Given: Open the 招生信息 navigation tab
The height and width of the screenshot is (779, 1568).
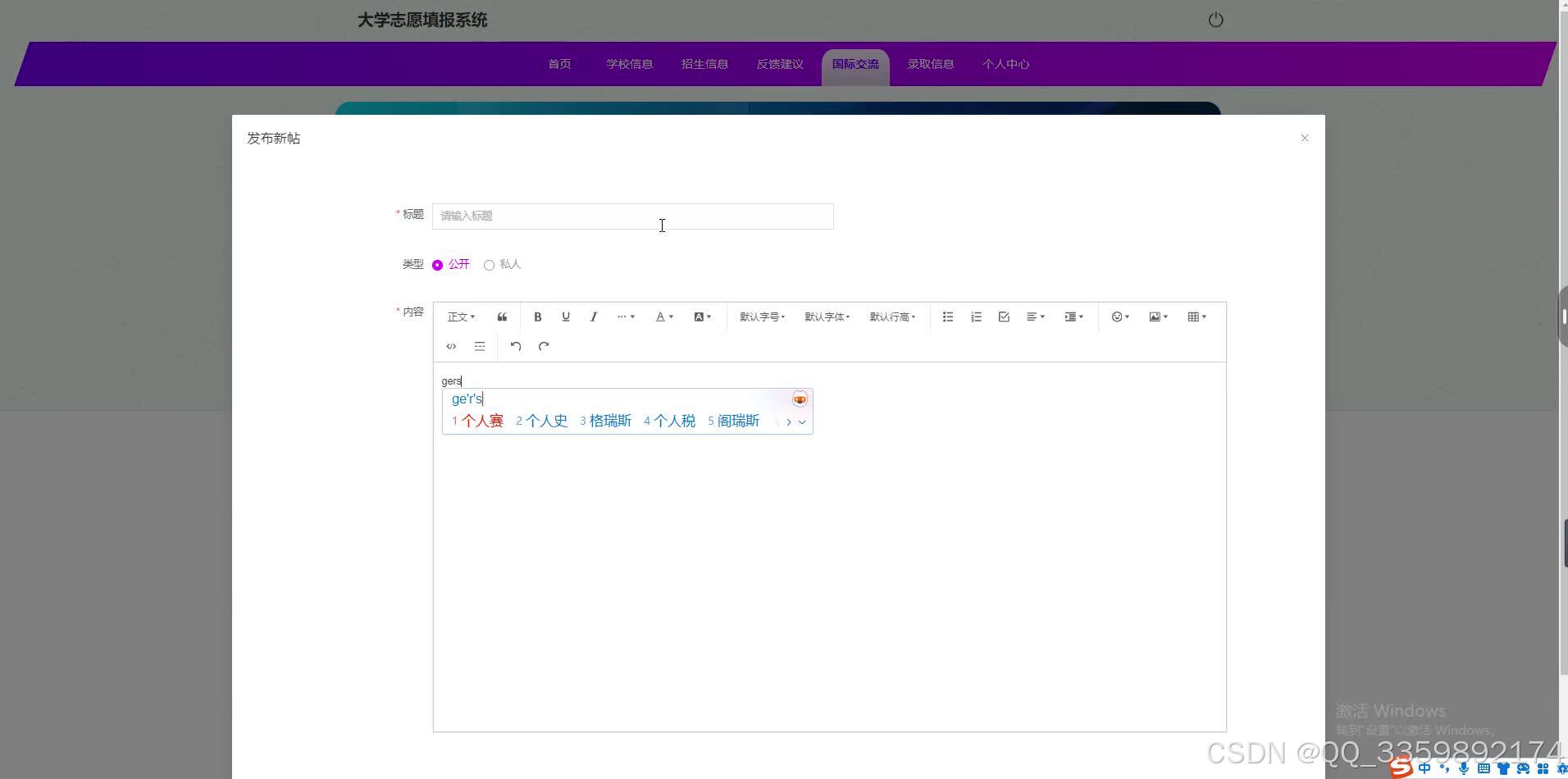Looking at the screenshot, I should tap(704, 64).
